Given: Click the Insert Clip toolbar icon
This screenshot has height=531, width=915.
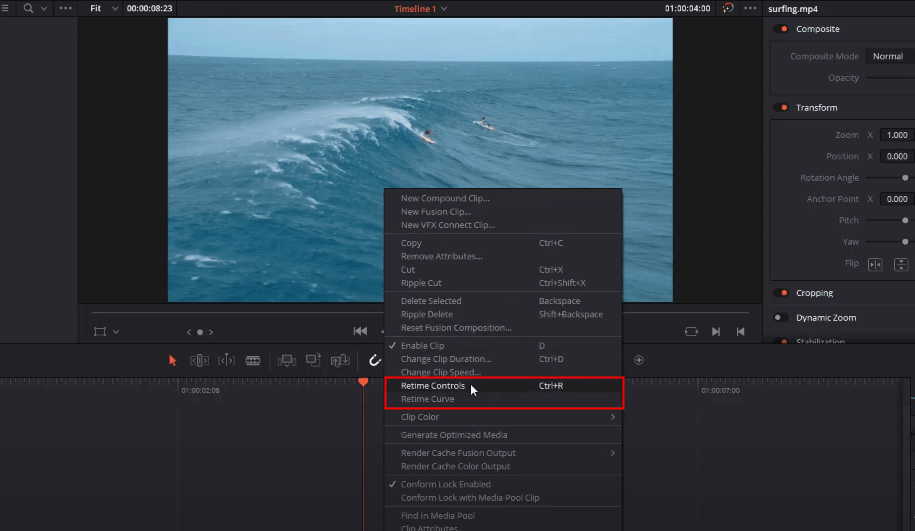Looking at the screenshot, I should (287, 361).
